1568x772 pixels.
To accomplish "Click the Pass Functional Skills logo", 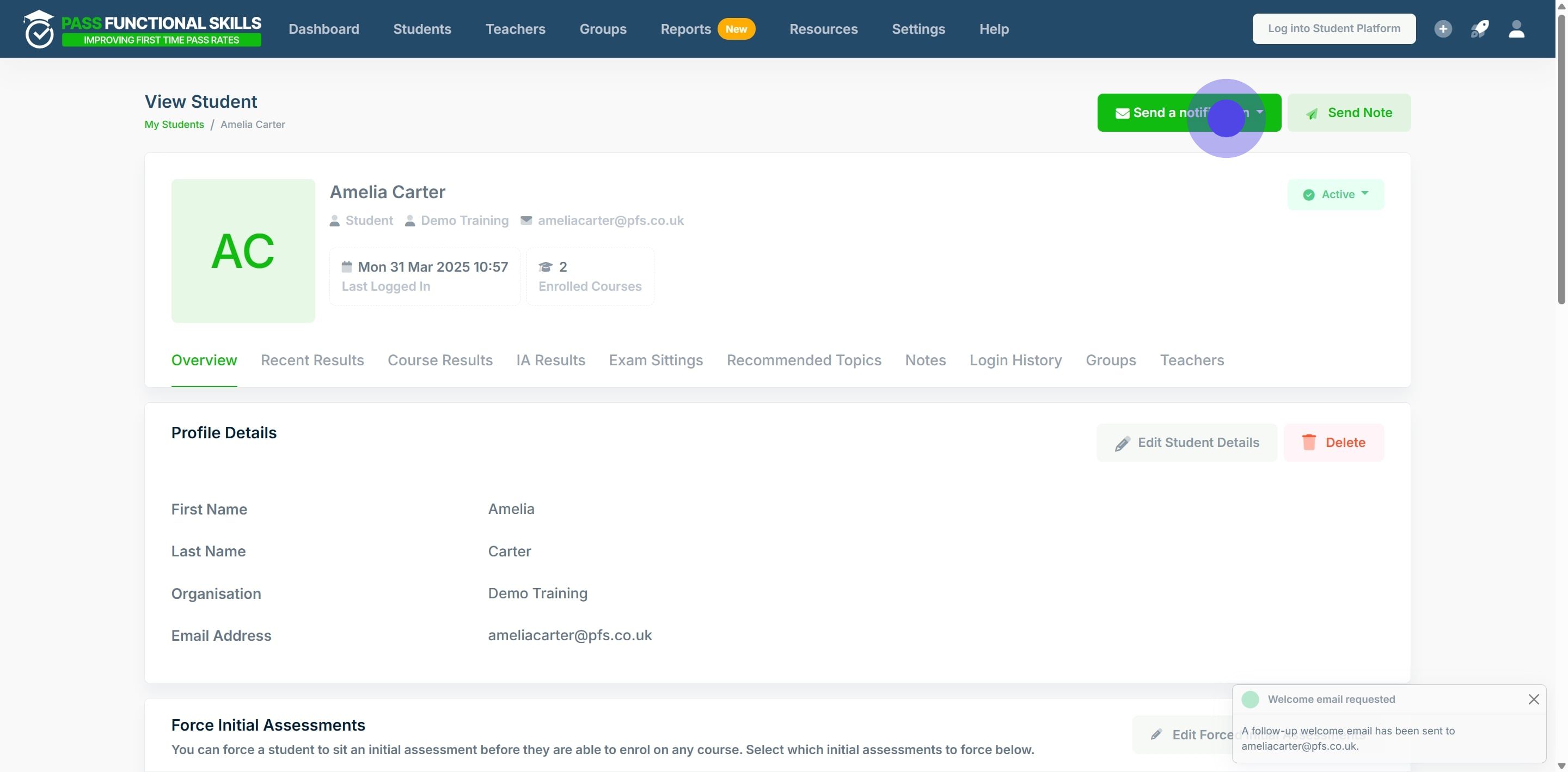I will (142, 29).
